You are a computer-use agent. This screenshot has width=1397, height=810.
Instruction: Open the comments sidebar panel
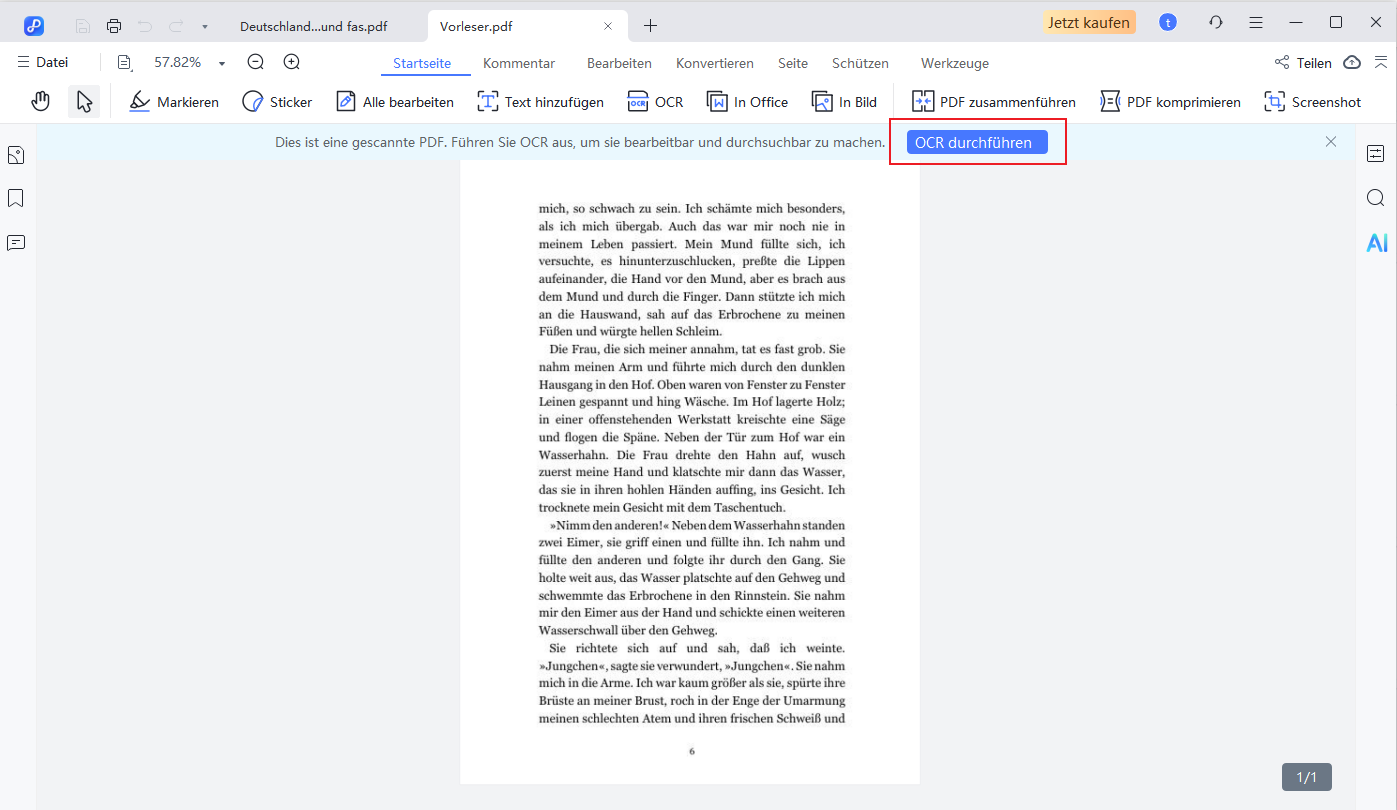(x=16, y=242)
